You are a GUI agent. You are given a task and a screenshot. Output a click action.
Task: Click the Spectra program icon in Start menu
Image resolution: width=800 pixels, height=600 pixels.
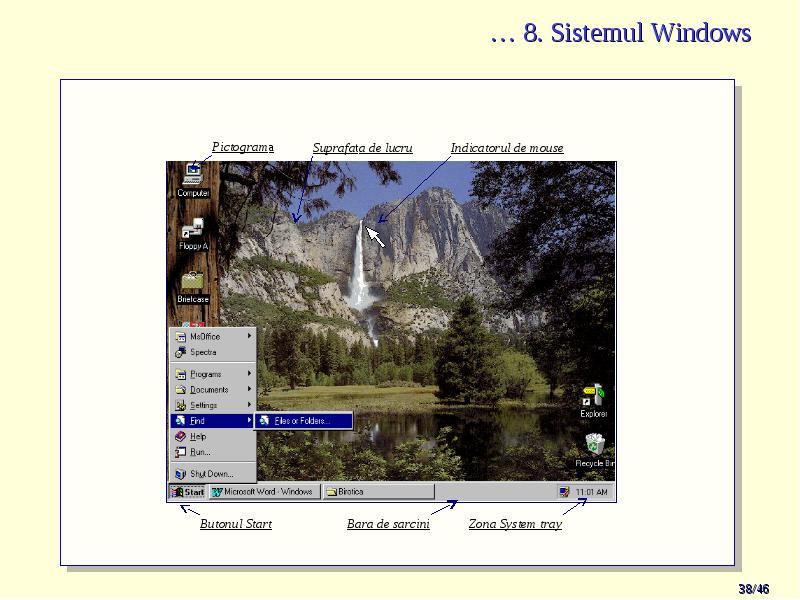tap(181, 352)
